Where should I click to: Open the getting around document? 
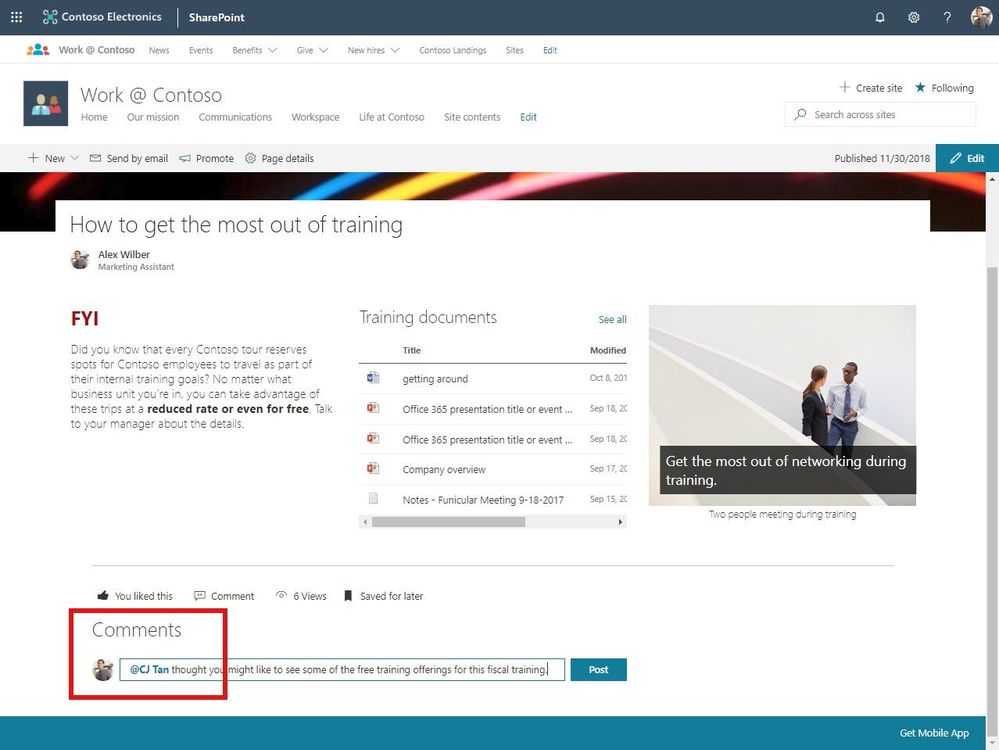click(x=435, y=379)
